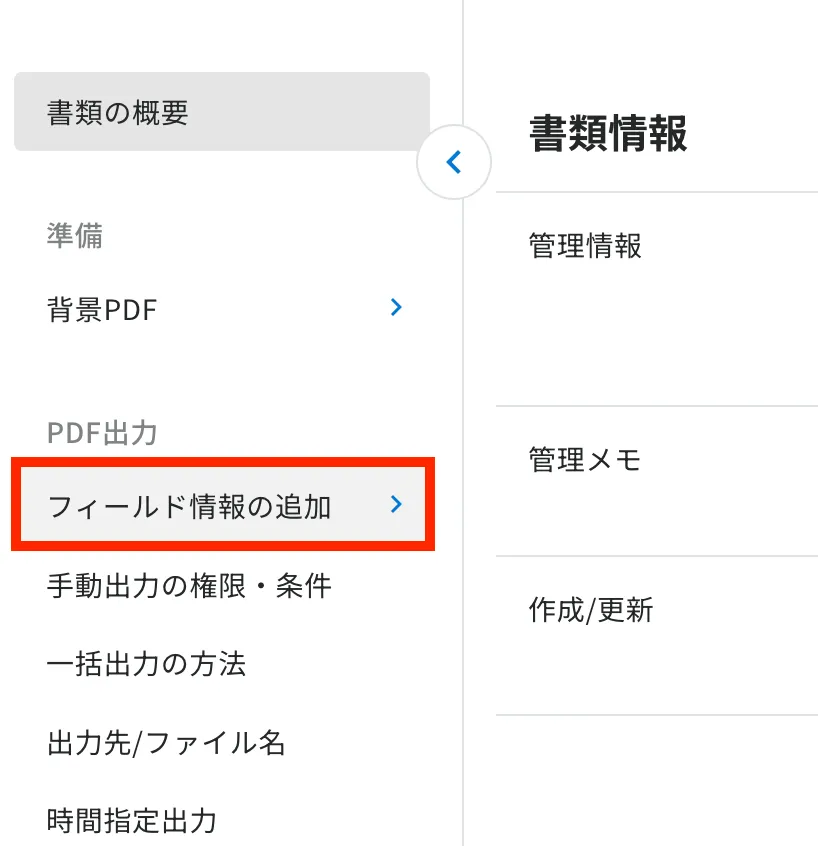This screenshot has height=846, width=818.
Task: Click the blank row below 作成/更新
Action: coord(657,781)
